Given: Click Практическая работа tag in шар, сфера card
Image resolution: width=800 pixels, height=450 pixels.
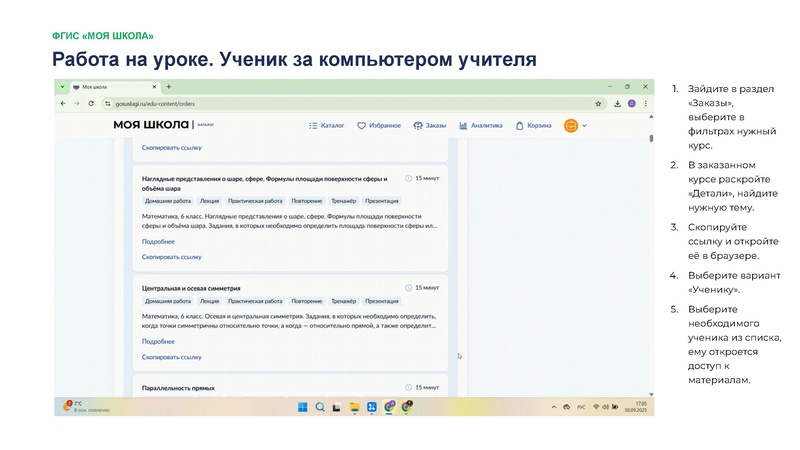Looking at the screenshot, I should (255, 201).
